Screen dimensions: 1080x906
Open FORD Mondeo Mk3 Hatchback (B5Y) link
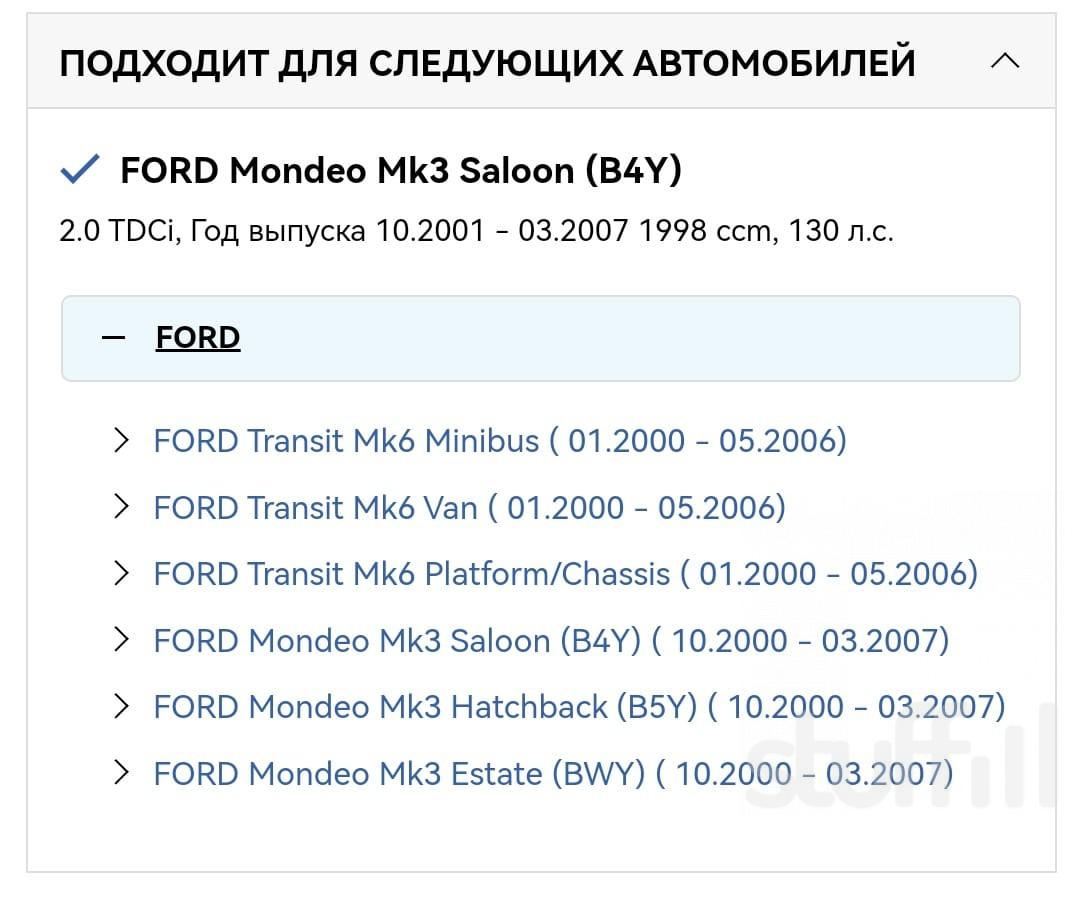point(578,707)
